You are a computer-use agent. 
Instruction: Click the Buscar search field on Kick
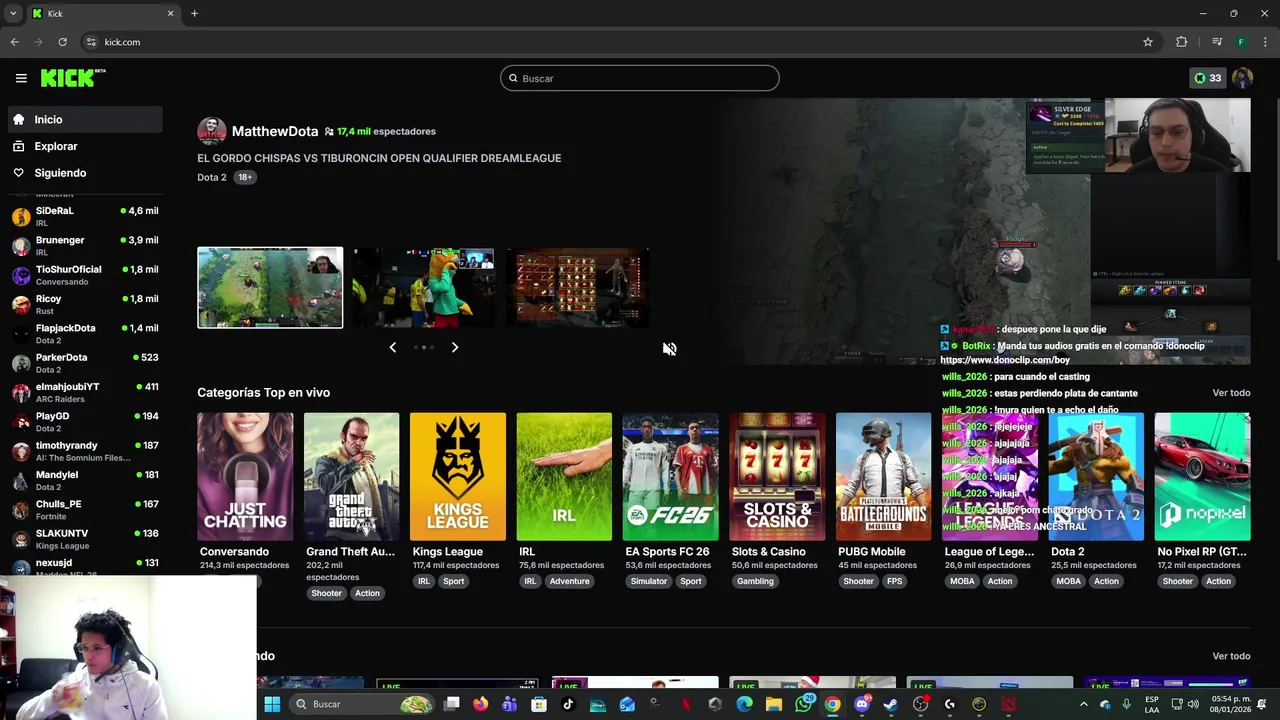coord(640,78)
